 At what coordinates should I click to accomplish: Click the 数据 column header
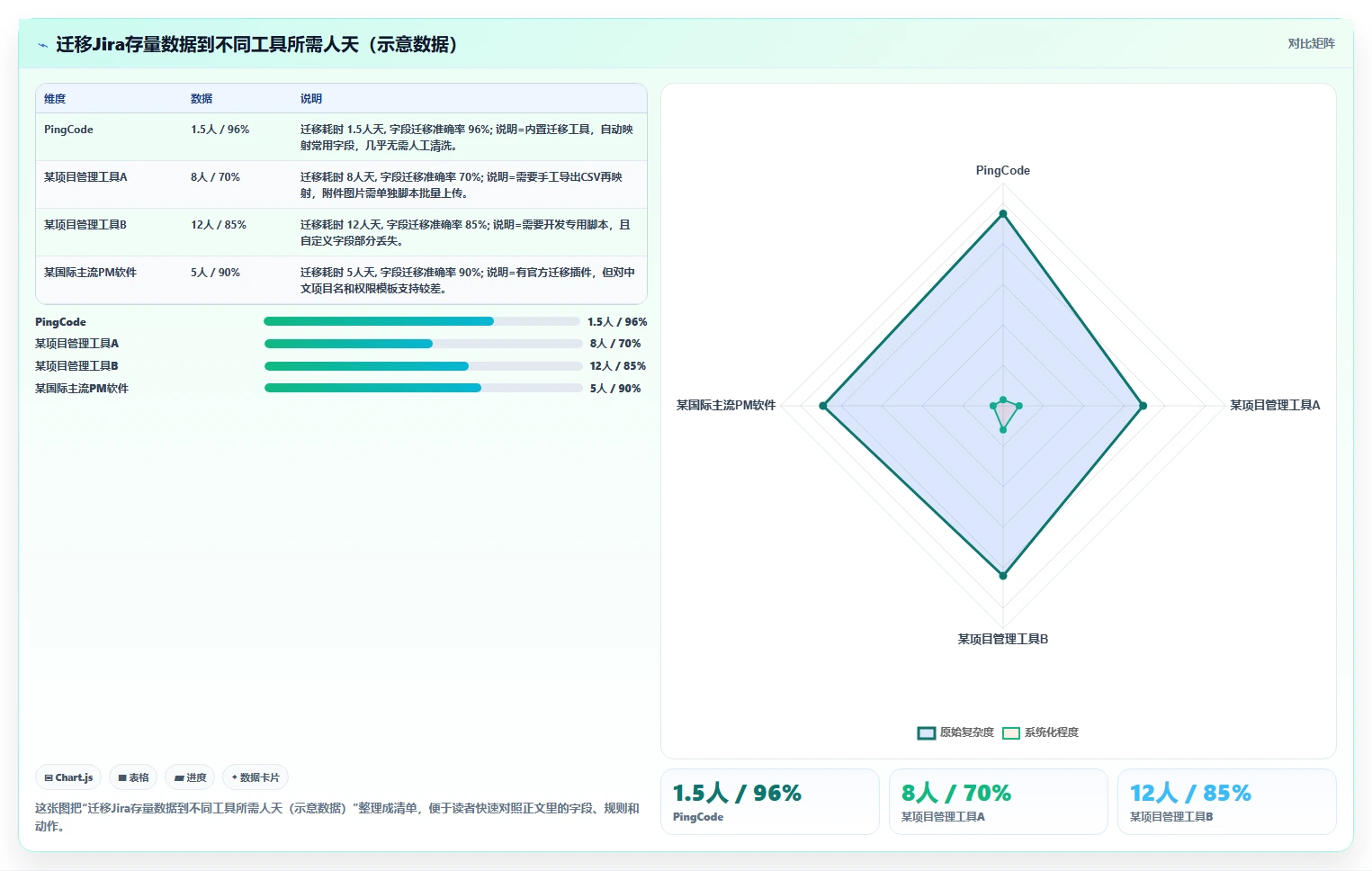[202, 99]
